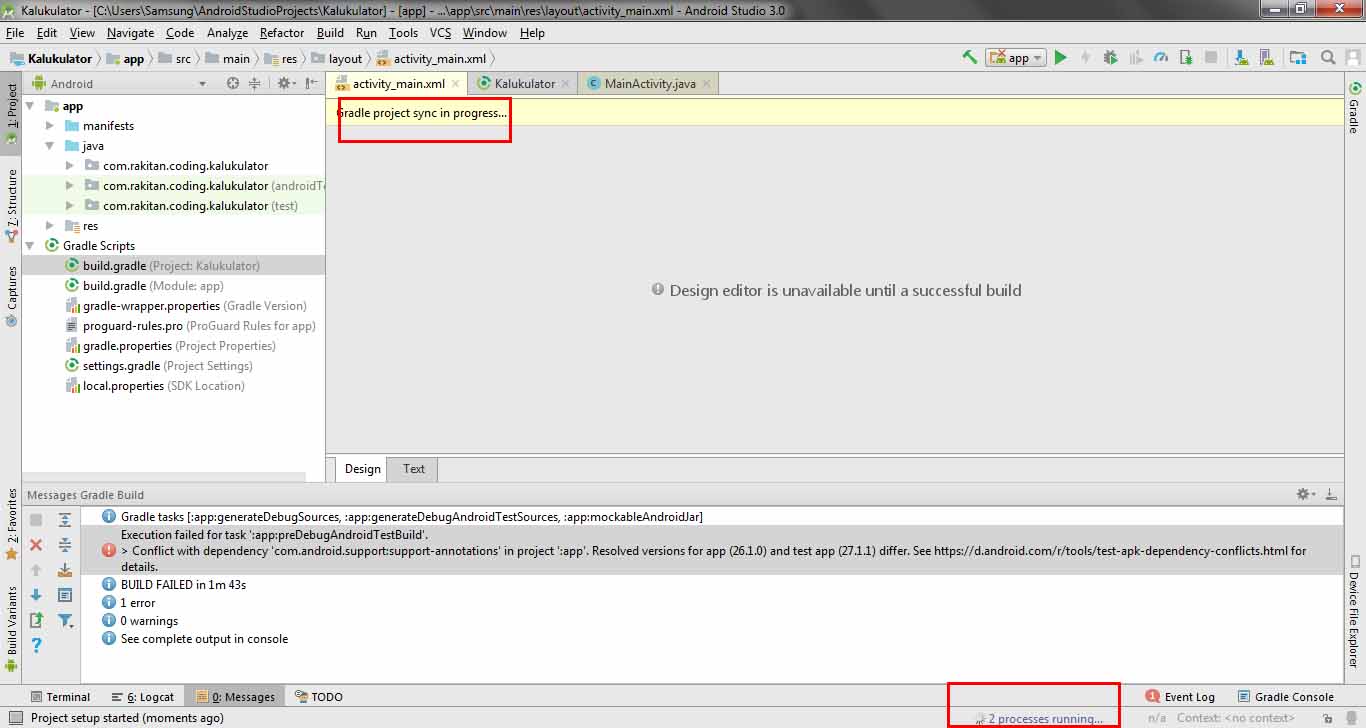Collapse the java folder
Viewport: 1366px width, 728px height.
(50, 145)
